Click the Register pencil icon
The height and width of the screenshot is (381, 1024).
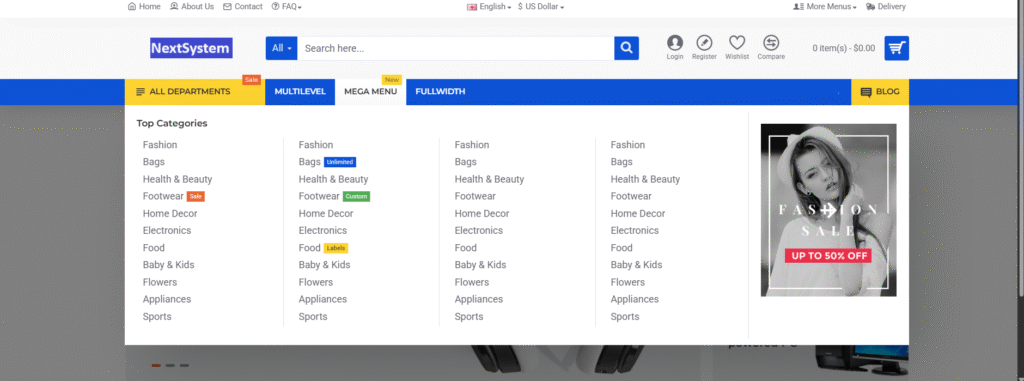click(x=704, y=43)
